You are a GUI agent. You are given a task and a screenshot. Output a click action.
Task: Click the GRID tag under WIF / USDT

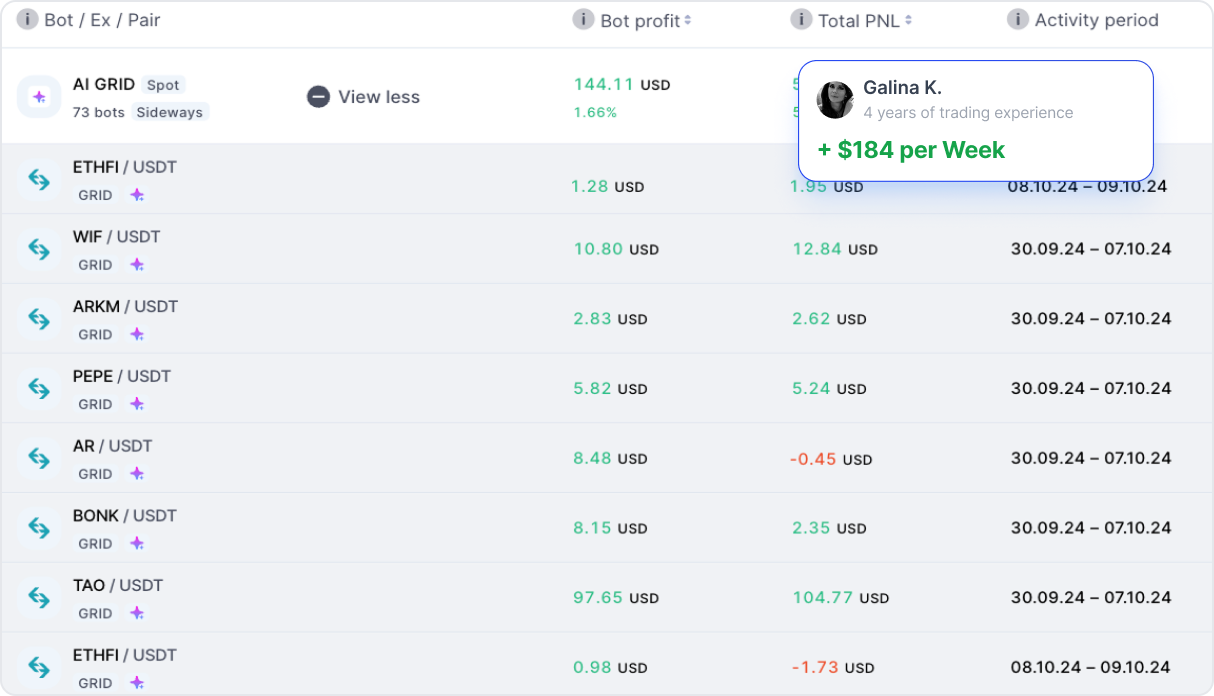95,265
